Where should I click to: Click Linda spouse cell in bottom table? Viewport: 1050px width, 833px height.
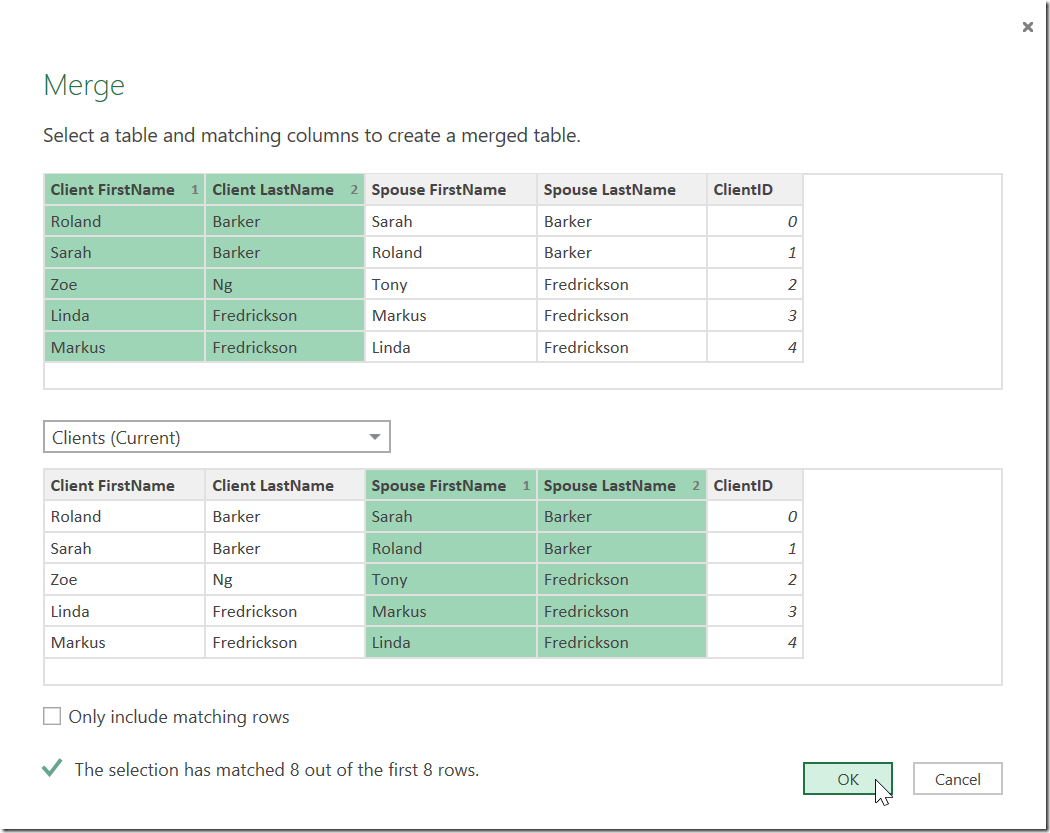click(450, 642)
